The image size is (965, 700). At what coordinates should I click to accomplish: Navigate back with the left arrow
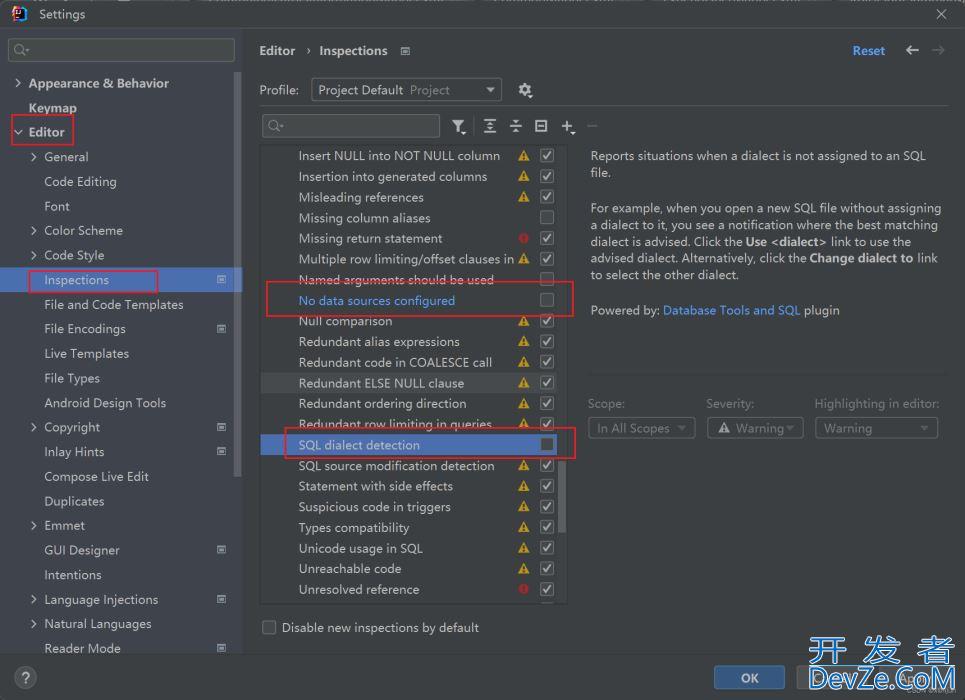coord(912,50)
